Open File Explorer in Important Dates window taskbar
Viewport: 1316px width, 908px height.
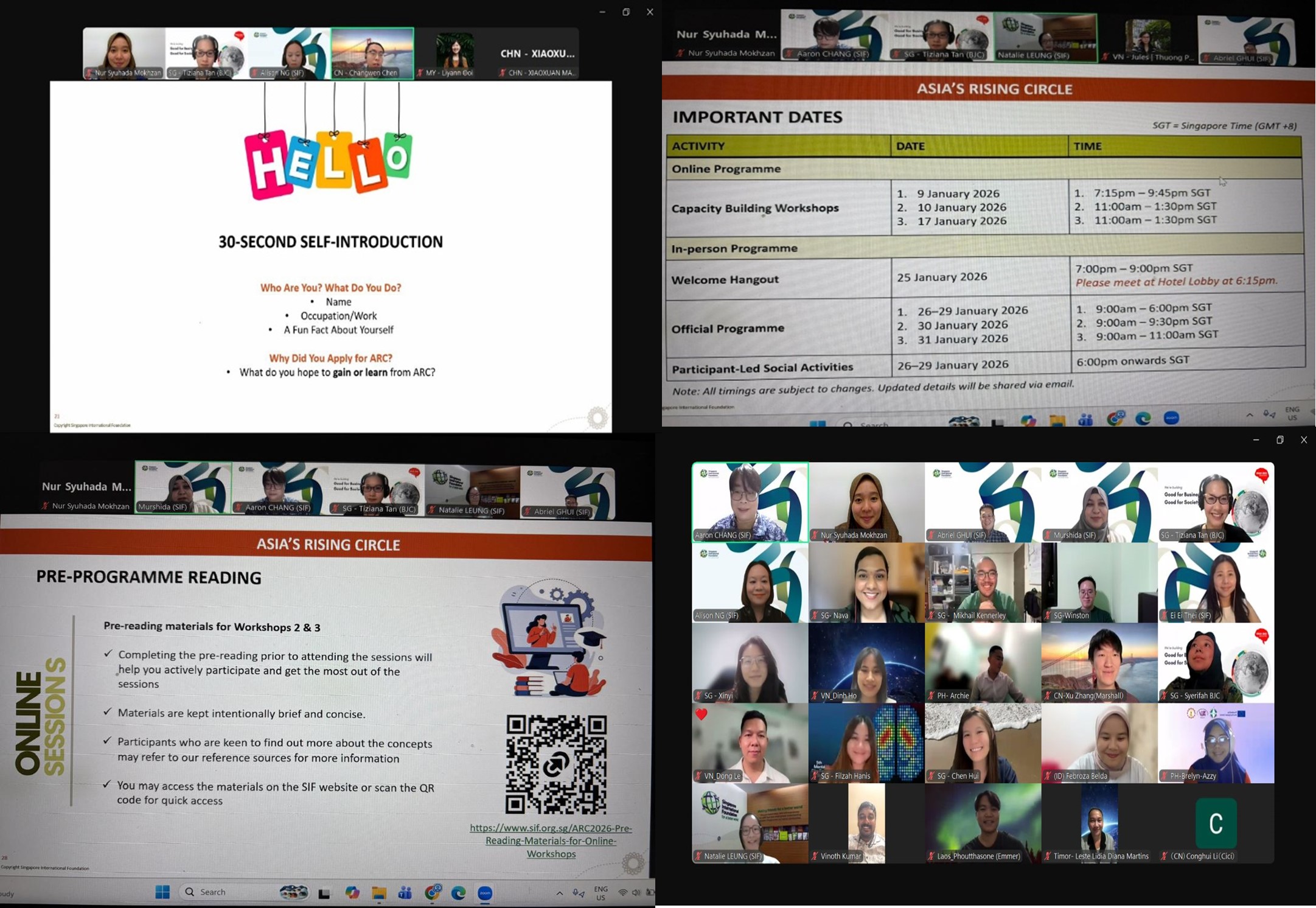1057,421
